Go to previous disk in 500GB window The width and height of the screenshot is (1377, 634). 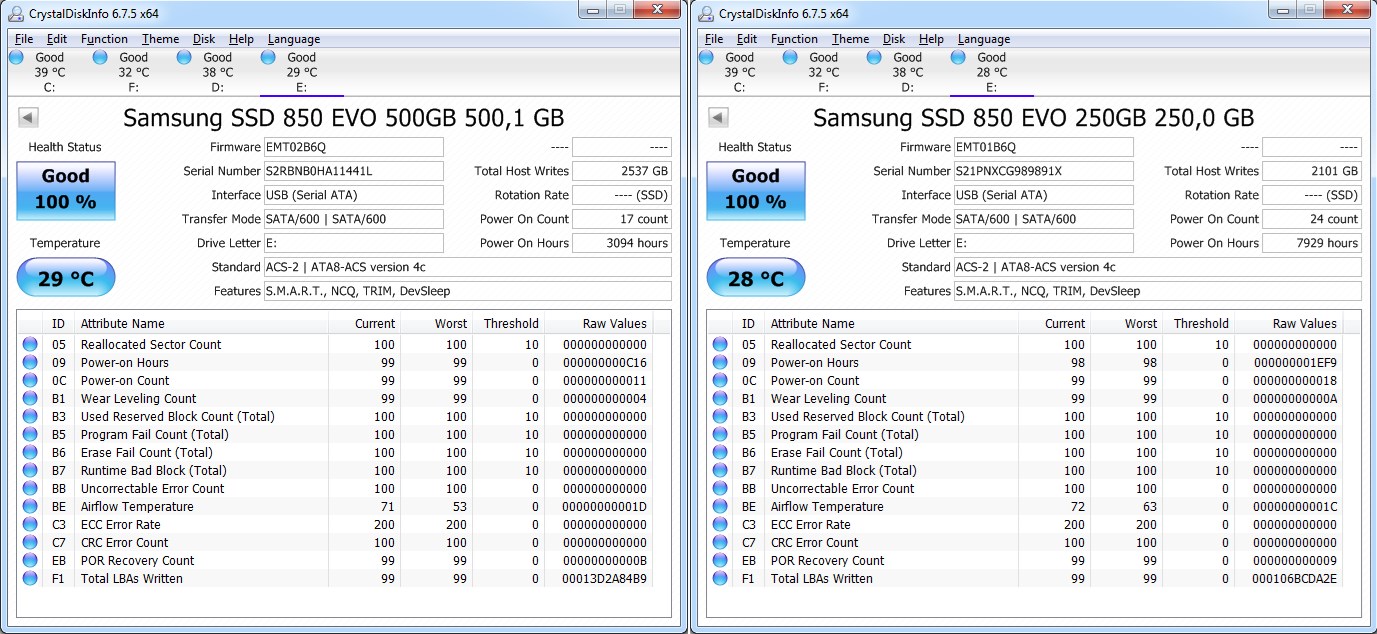point(28,118)
